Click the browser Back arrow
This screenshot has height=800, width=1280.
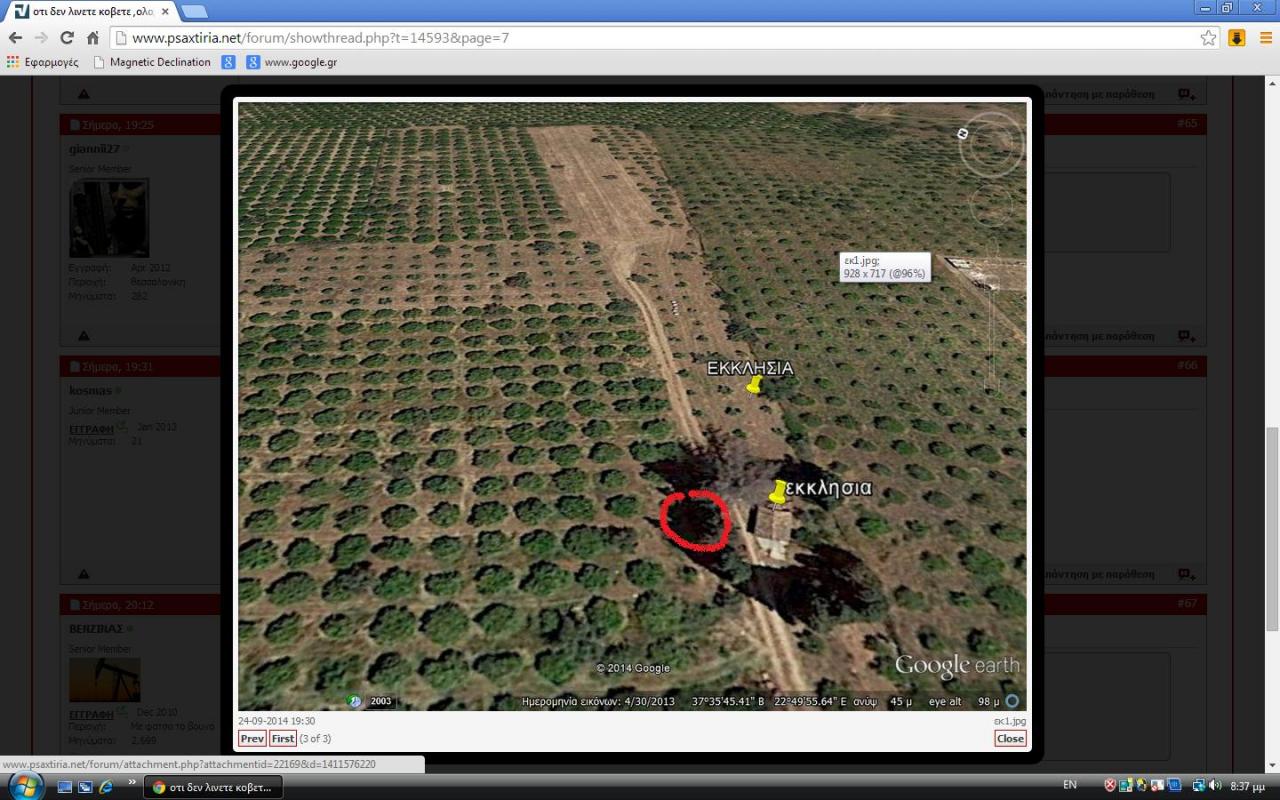coord(15,38)
